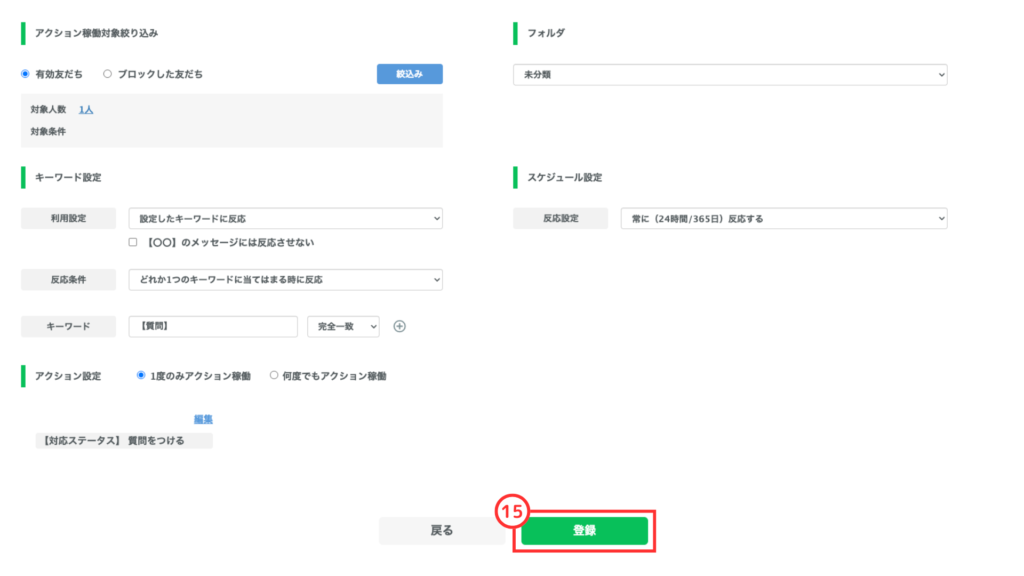
Task: Open the フォルダ dropdown showing 未分類
Action: tap(729, 75)
